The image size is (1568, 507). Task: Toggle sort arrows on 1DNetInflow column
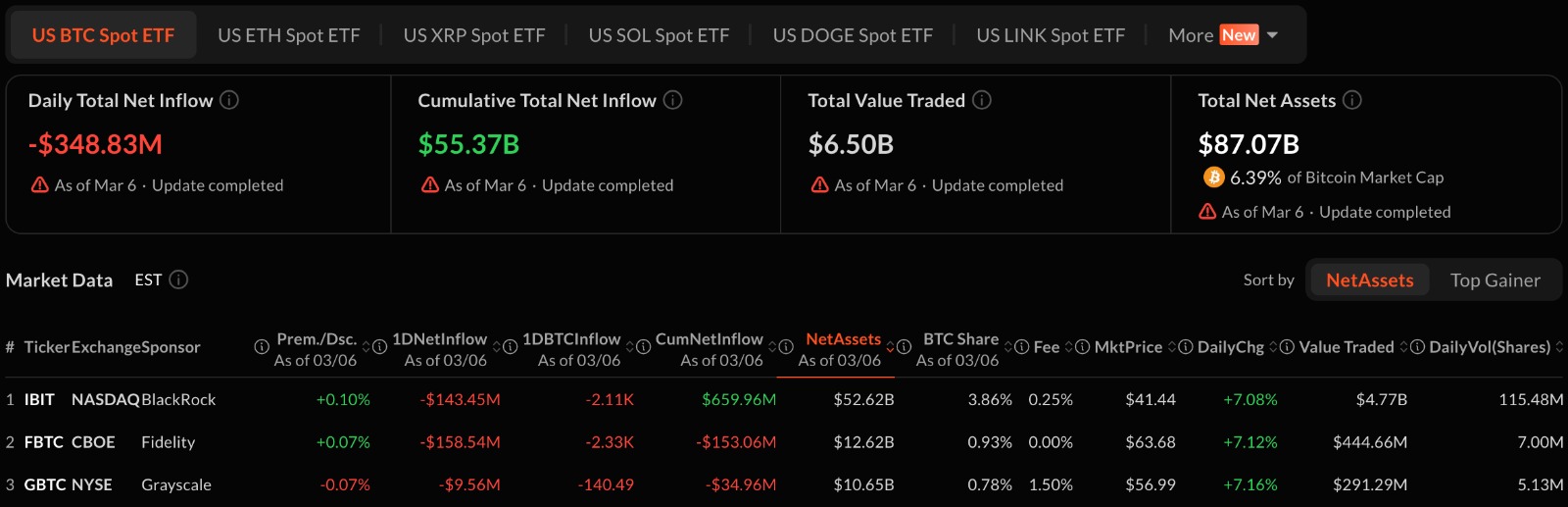pyautogui.click(x=497, y=347)
